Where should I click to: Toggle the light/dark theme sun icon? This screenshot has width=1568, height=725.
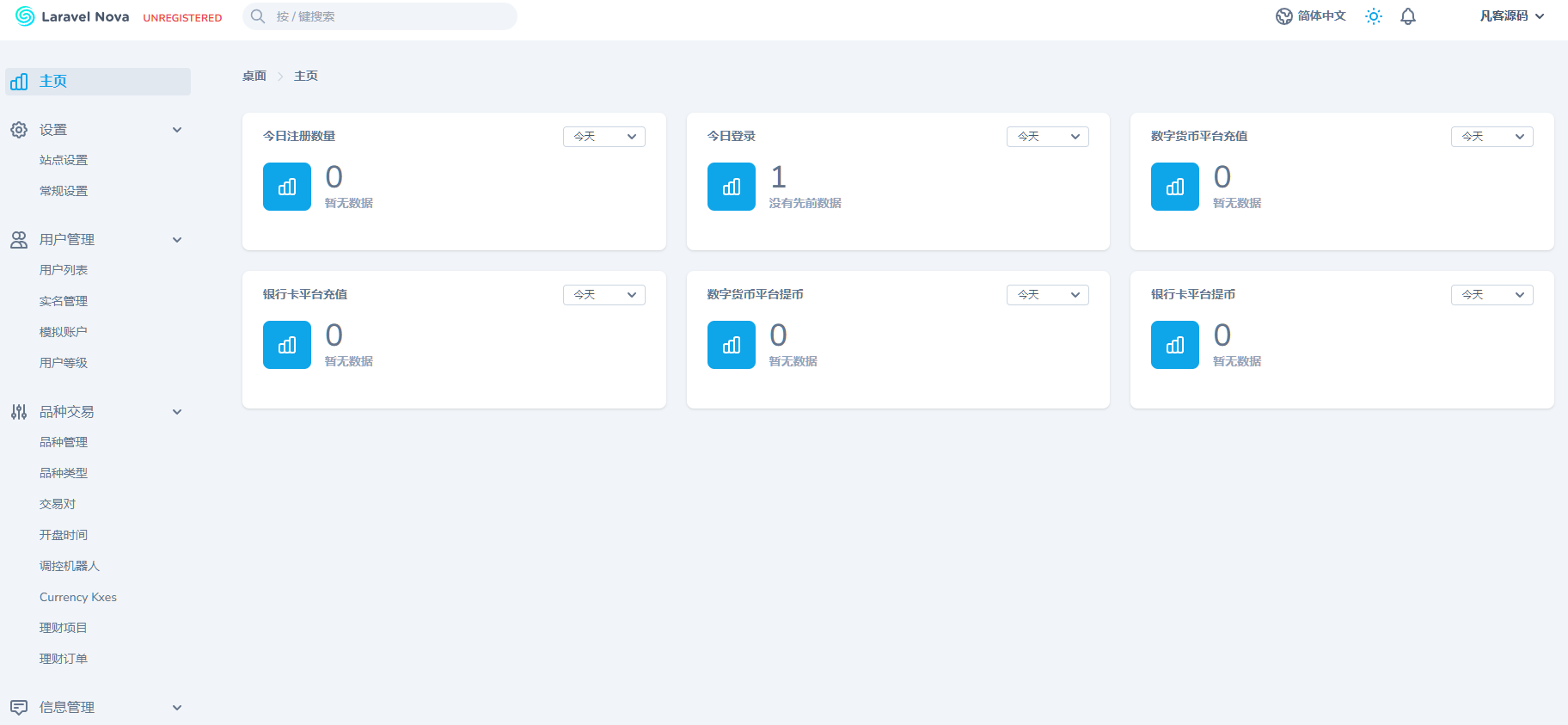(x=1373, y=16)
